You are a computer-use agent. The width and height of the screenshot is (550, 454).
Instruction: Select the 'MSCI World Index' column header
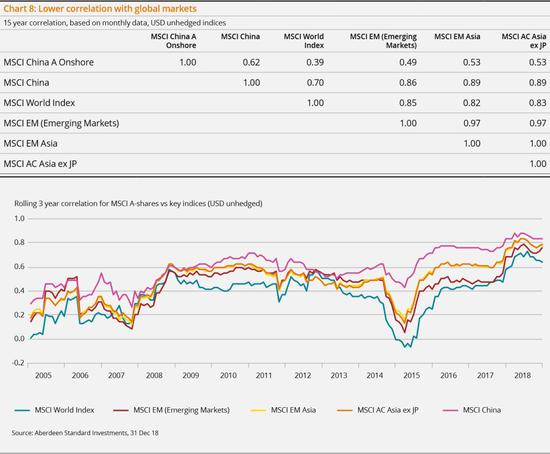pos(304,41)
